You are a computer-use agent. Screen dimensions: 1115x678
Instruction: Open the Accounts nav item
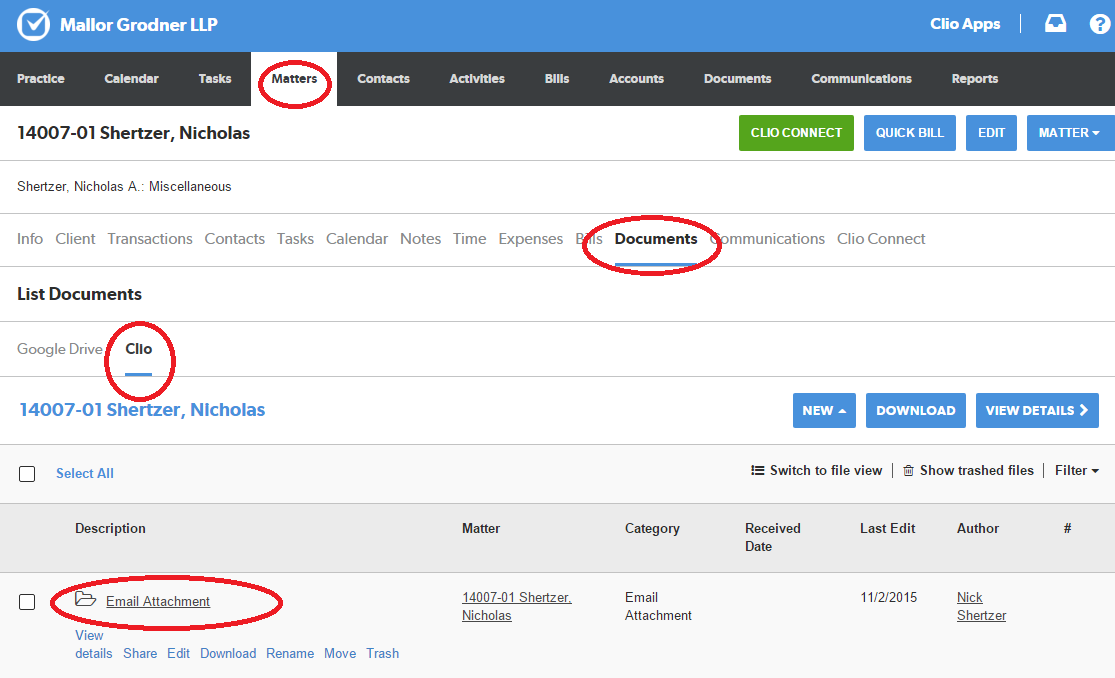tap(636, 79)
